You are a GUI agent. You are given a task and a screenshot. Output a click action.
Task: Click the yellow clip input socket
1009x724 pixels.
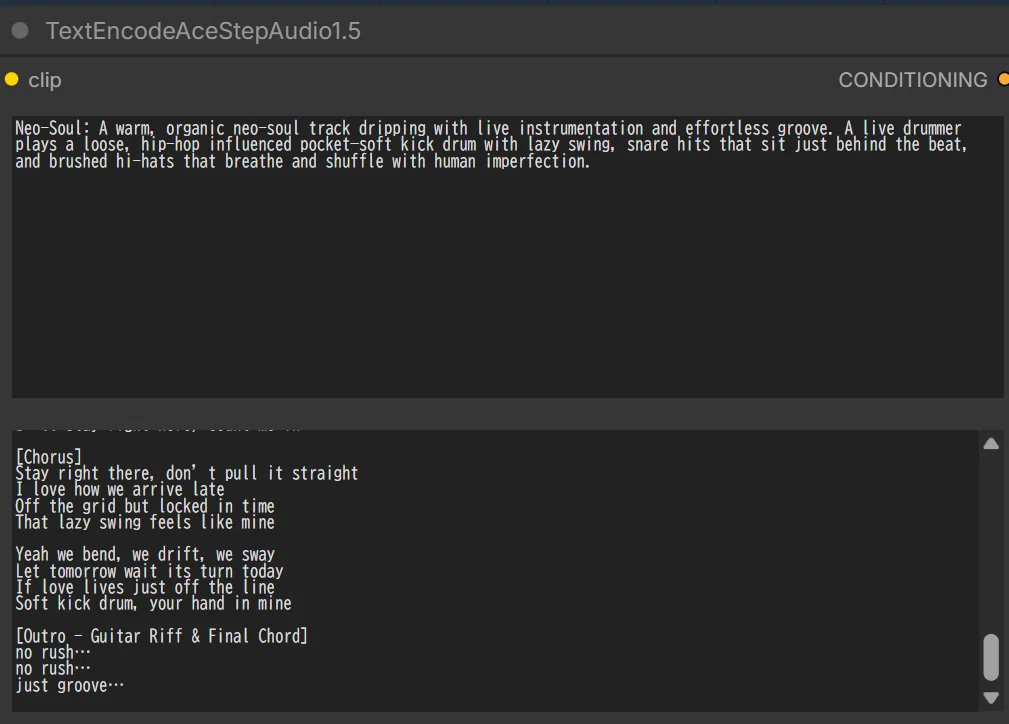click(12, 79)
